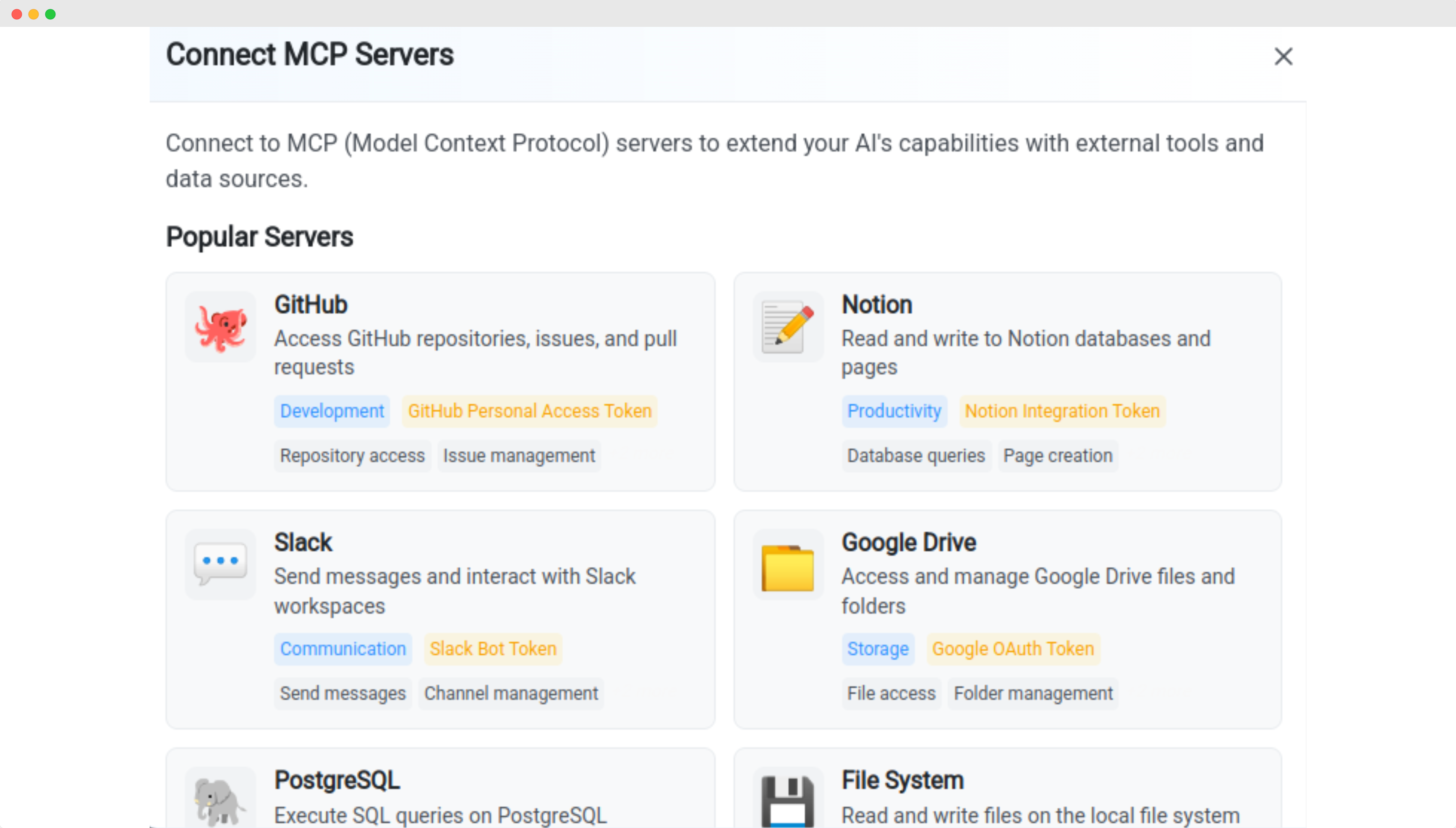Screen dimensions: 1456x828
Task: Click the red macOS close window button
Action: pyautogui.click(x=16, y=14)
